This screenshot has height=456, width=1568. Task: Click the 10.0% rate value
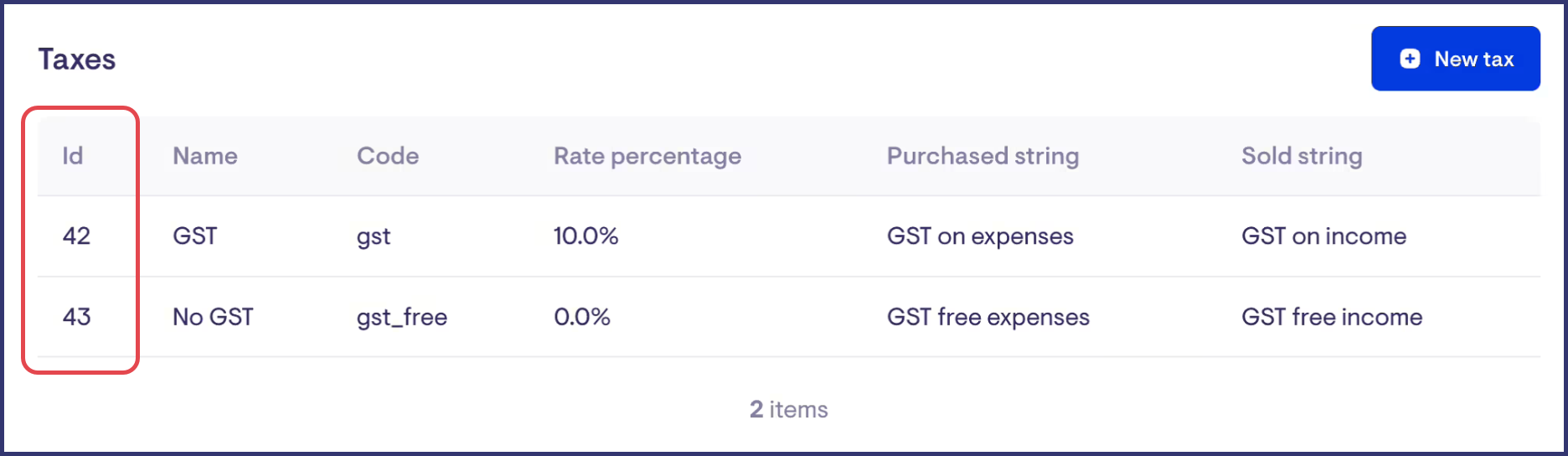[585, 236]
